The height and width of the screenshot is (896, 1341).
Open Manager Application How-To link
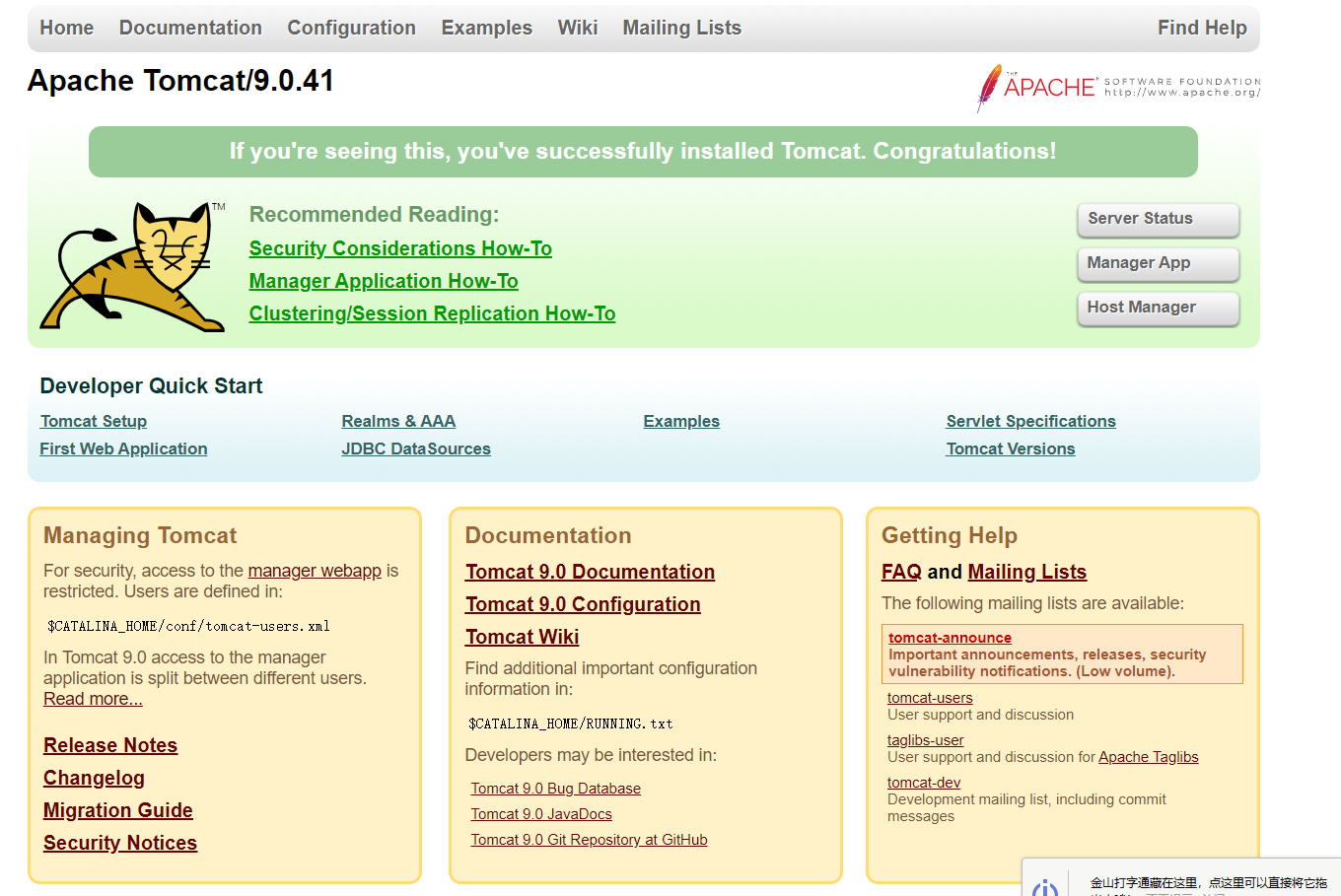[x=384, y=281]
